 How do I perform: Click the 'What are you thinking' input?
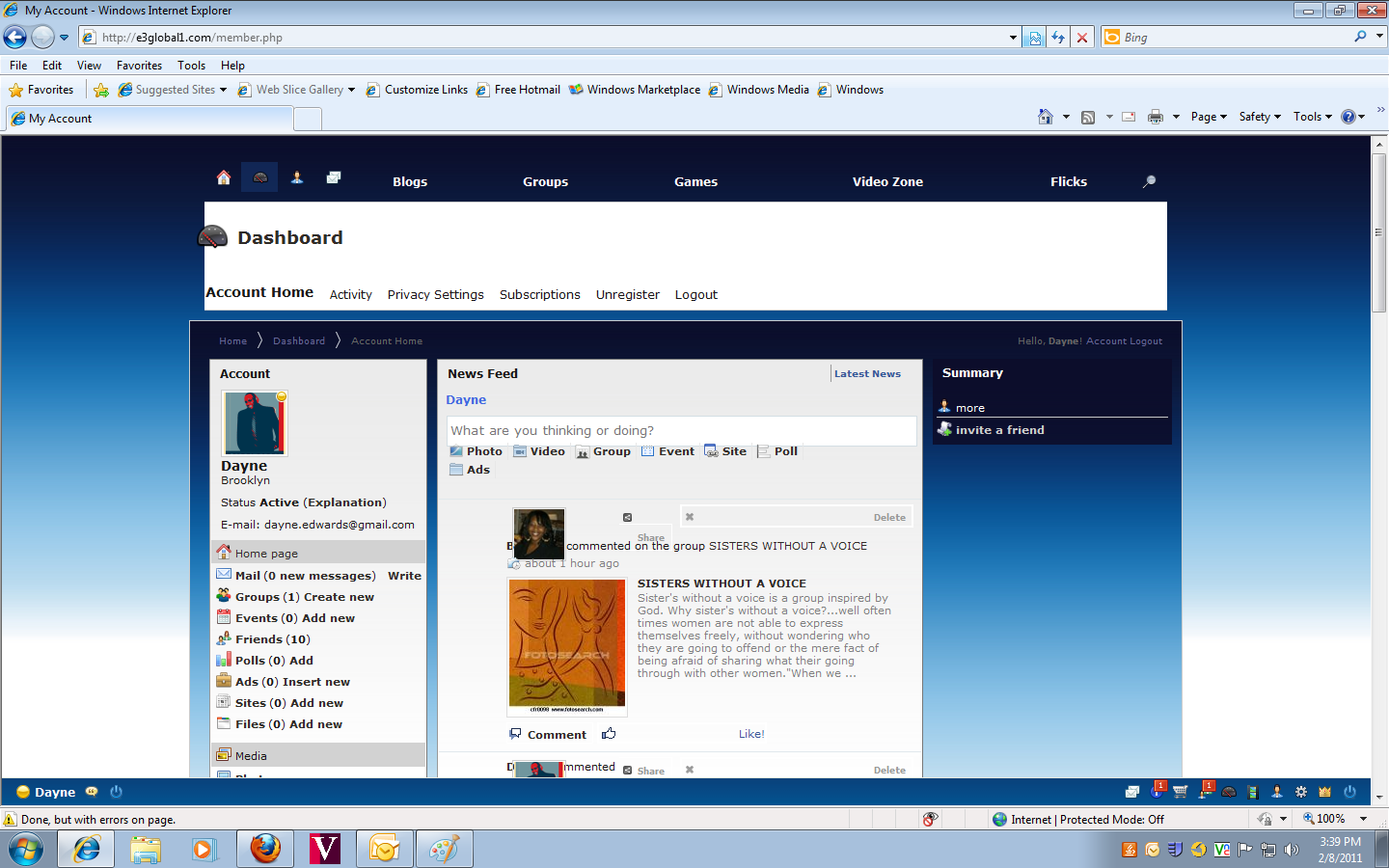tap(681, 431)
